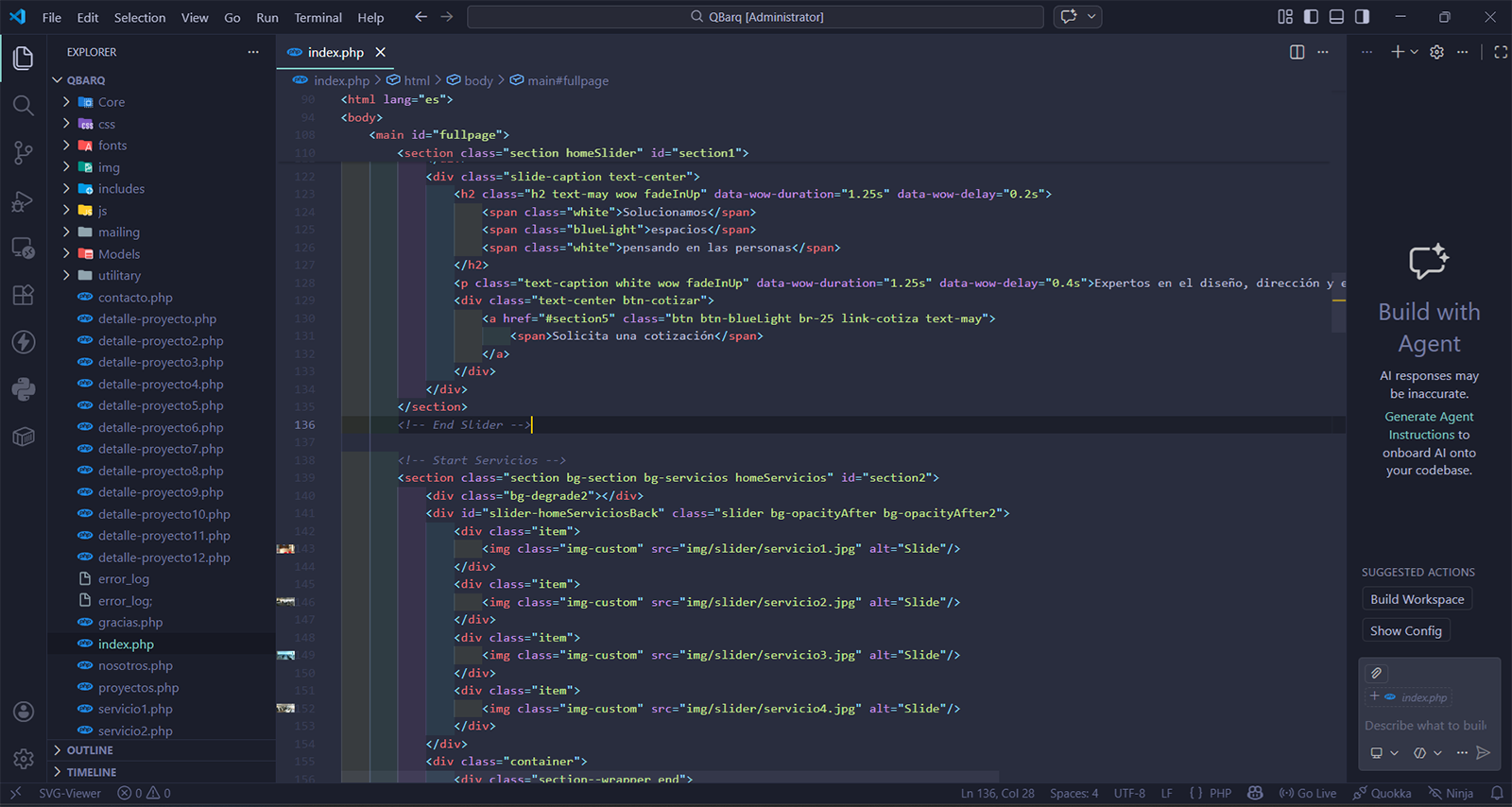Collapse the QBARQ root folder
This screenshot has width=1512, height=807.
pyautogui.click(x=85, y=80)
